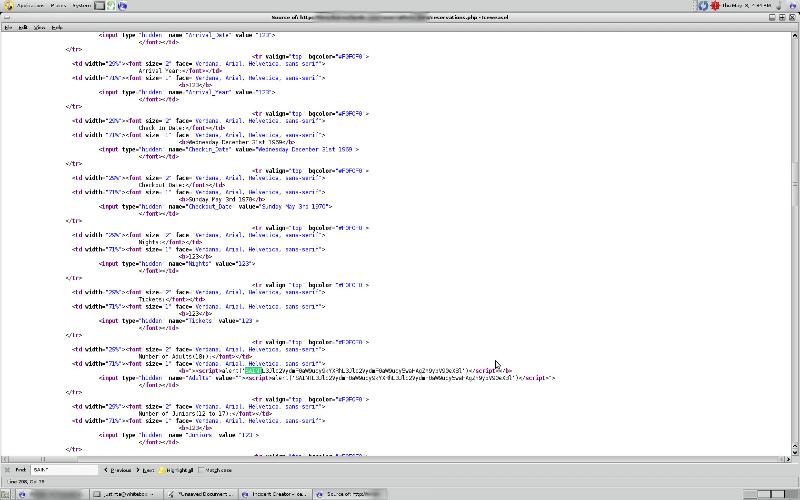Viewport: 800px width, 500px height.
Task: Open the View menu
Action: coord(39,28)
